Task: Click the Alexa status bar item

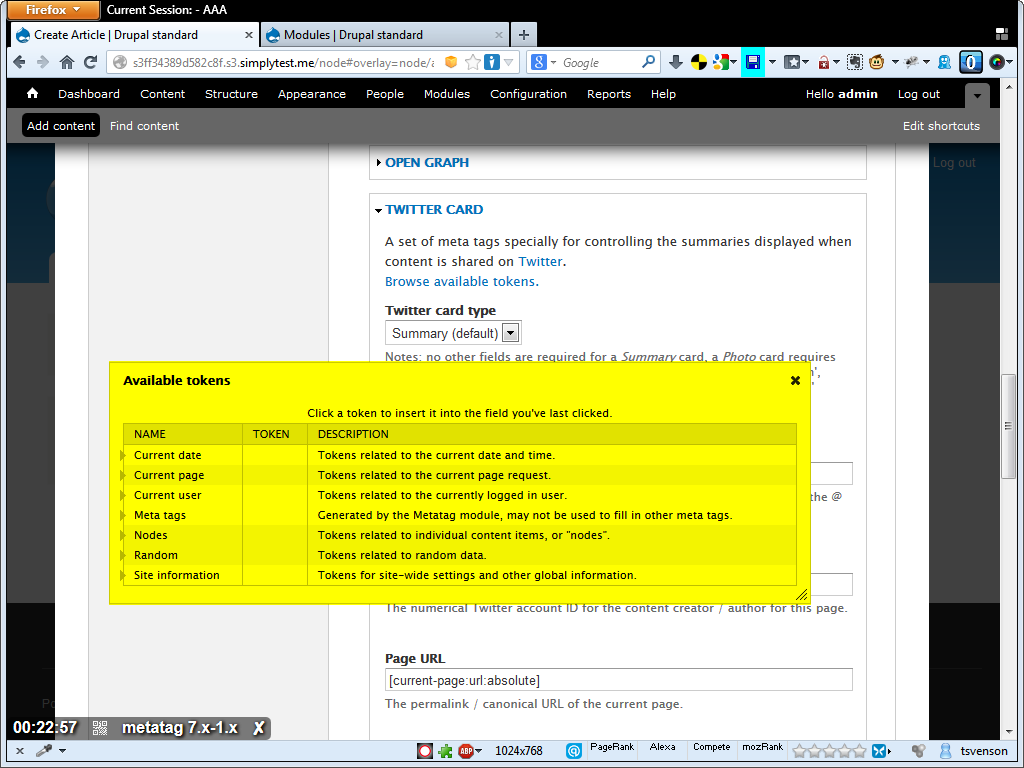Action: [662, 747]
